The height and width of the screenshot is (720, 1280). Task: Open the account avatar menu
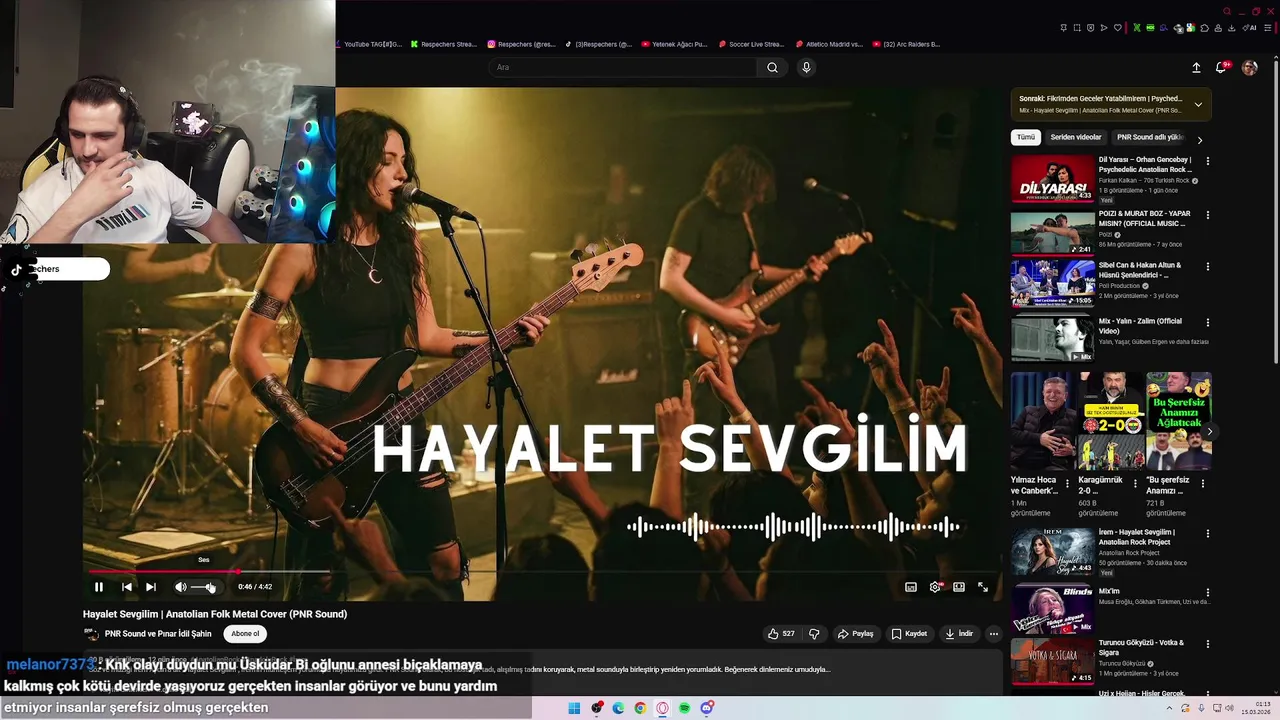click(x=1249, y=67)
